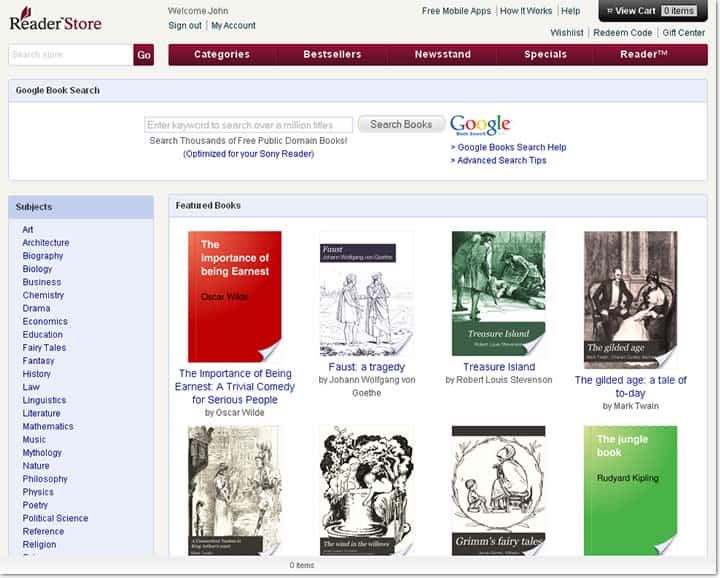Click Optimized for your Sony Reader link
Image resolution: width=720 pixels, height=578 pixels.
click(x=248, y=154)
